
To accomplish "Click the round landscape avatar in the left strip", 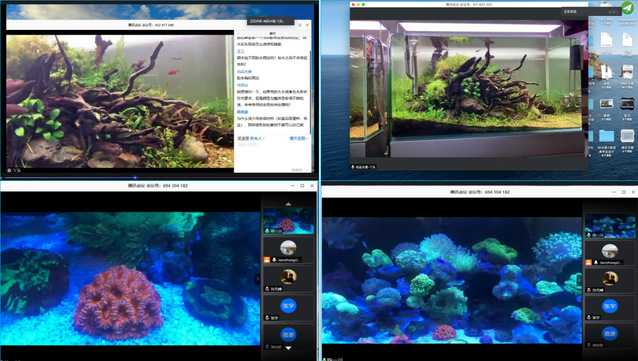I will (x=288, y=247).
